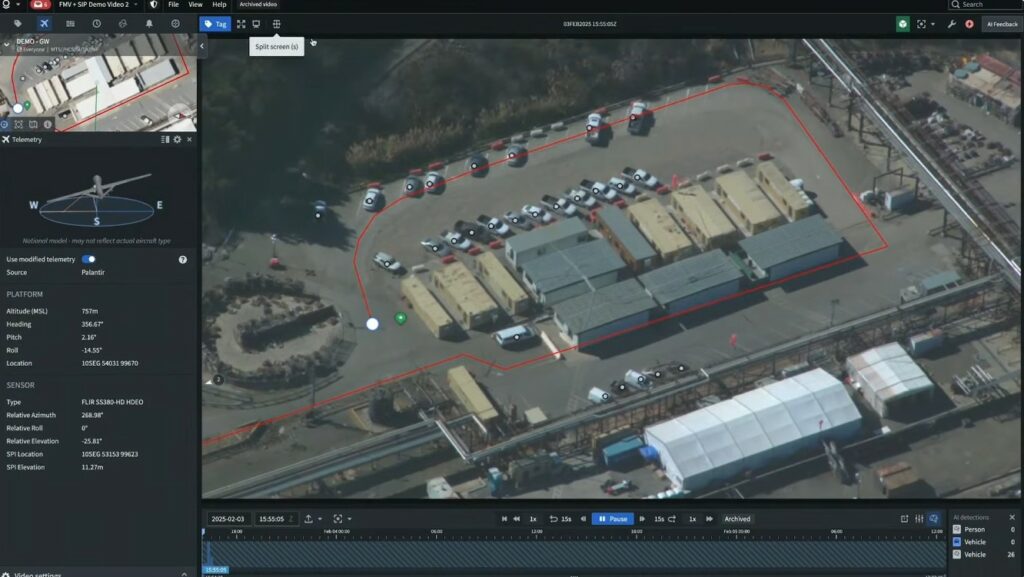The width and height of the screenshot is (1024, 577).
Task: Collapse the left side panel with chevron
Action: pos(202,46)
